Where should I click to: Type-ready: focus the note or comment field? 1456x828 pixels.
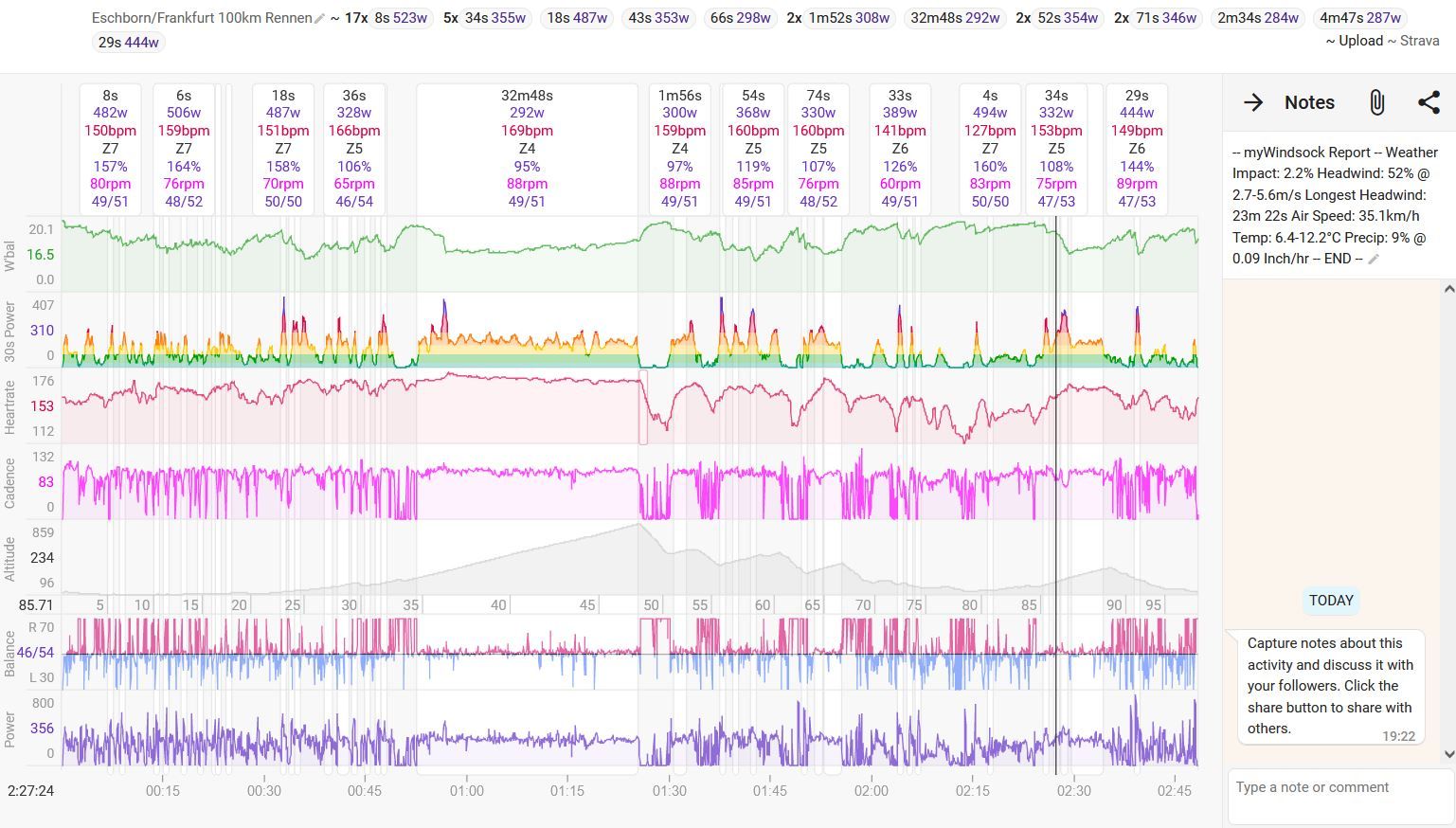pyautogui.click(x=1341, y=797)
